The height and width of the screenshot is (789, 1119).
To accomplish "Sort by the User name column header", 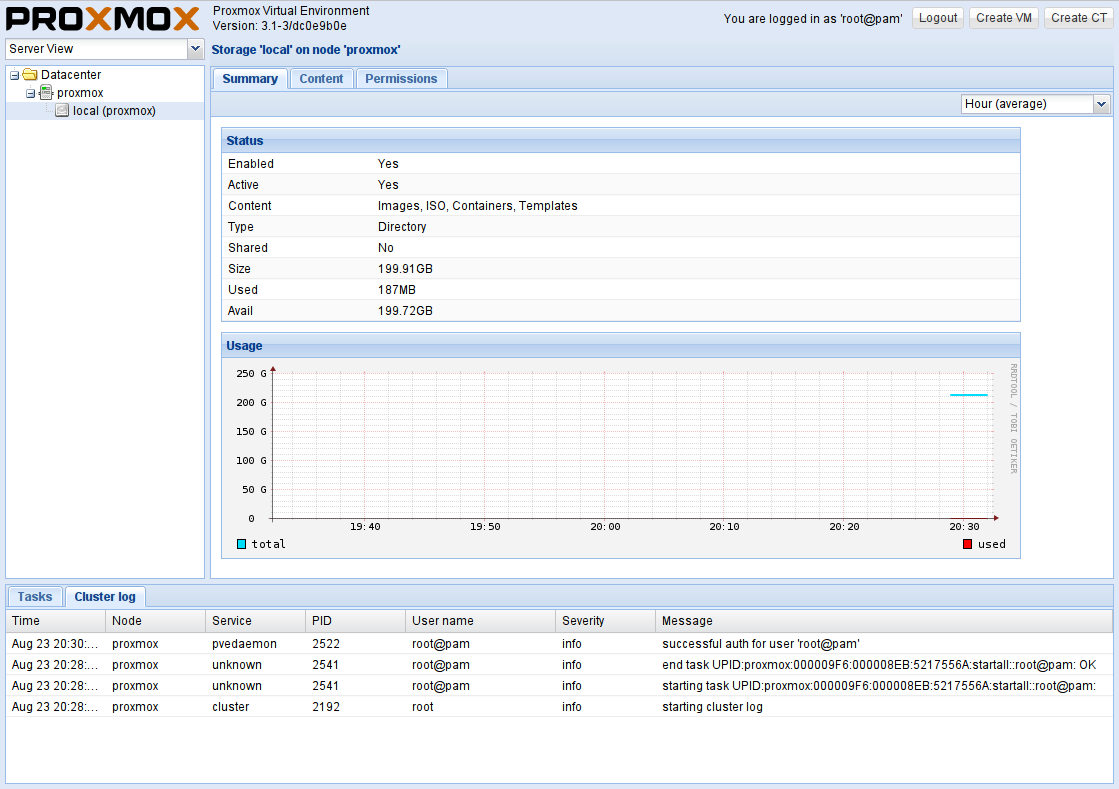I will click(481, 621).
